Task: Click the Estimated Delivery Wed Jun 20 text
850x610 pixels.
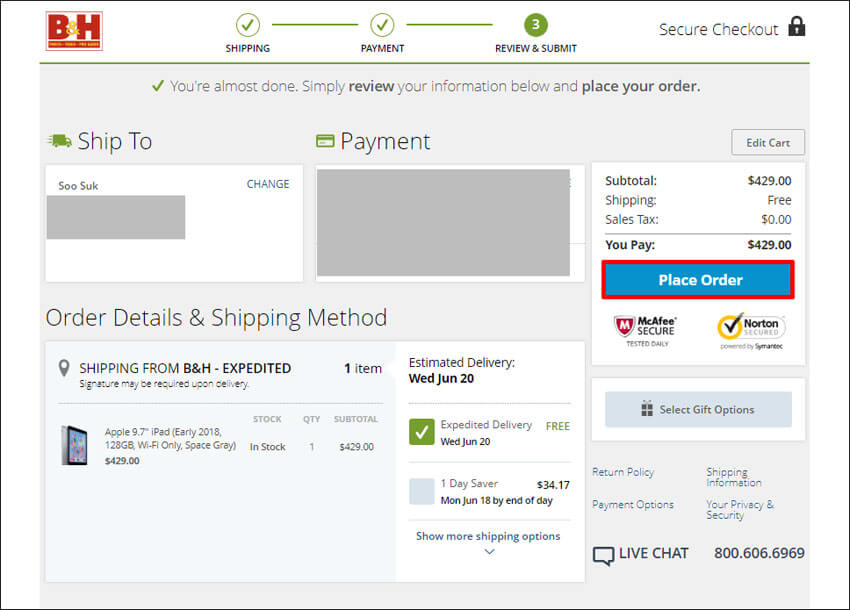Action: 461,370
